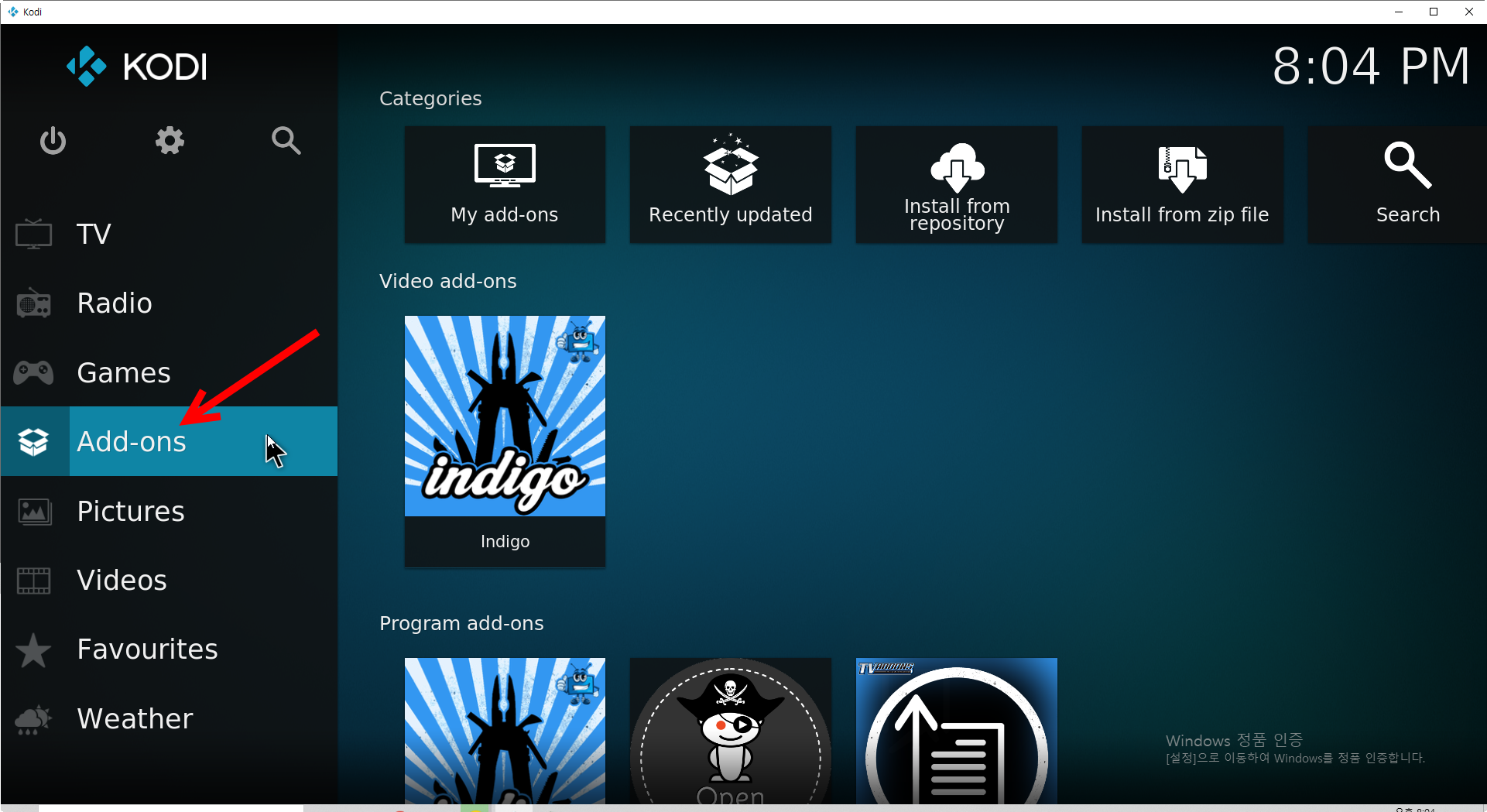The width and height of the screenshot is (1487, 812).
Task: Click the Favourites star icon
Action: point(33,649)
